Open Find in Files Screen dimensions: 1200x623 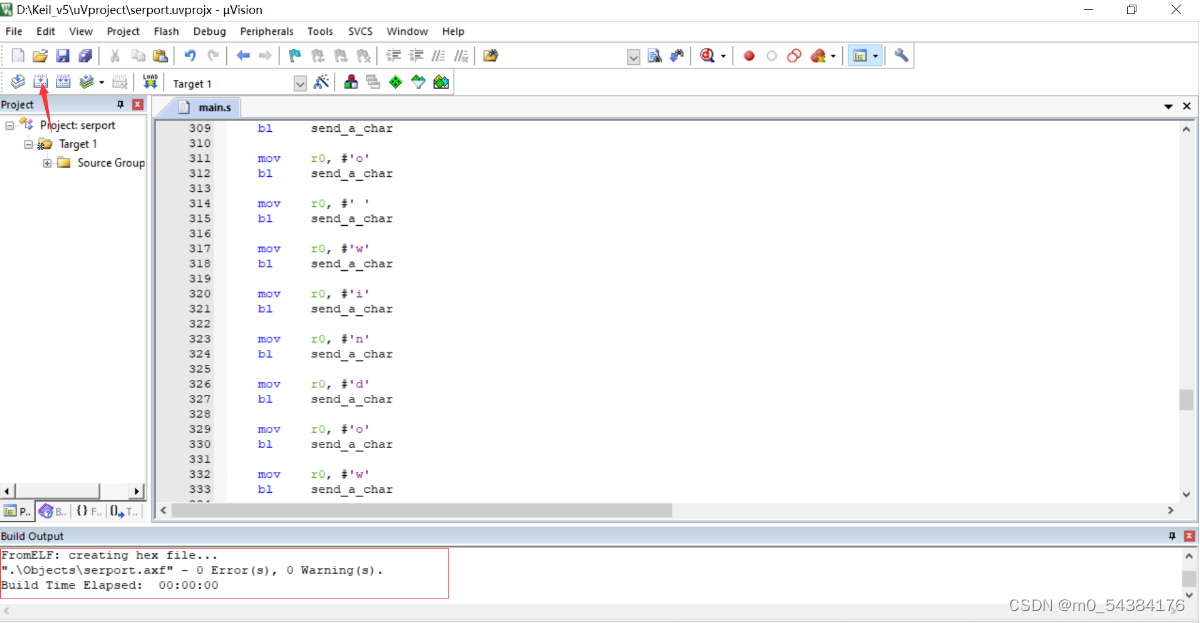[x=492, y=55]
